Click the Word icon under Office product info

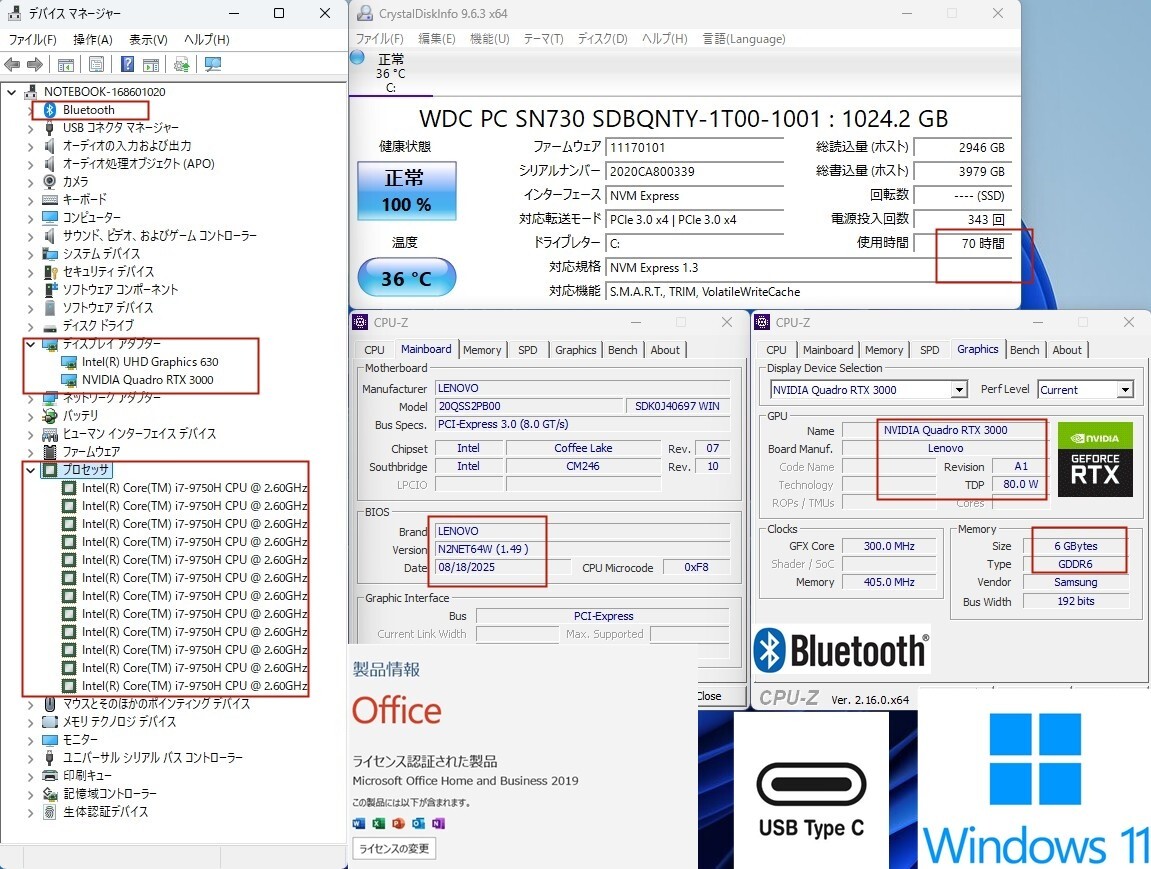(x=359, y=823)
